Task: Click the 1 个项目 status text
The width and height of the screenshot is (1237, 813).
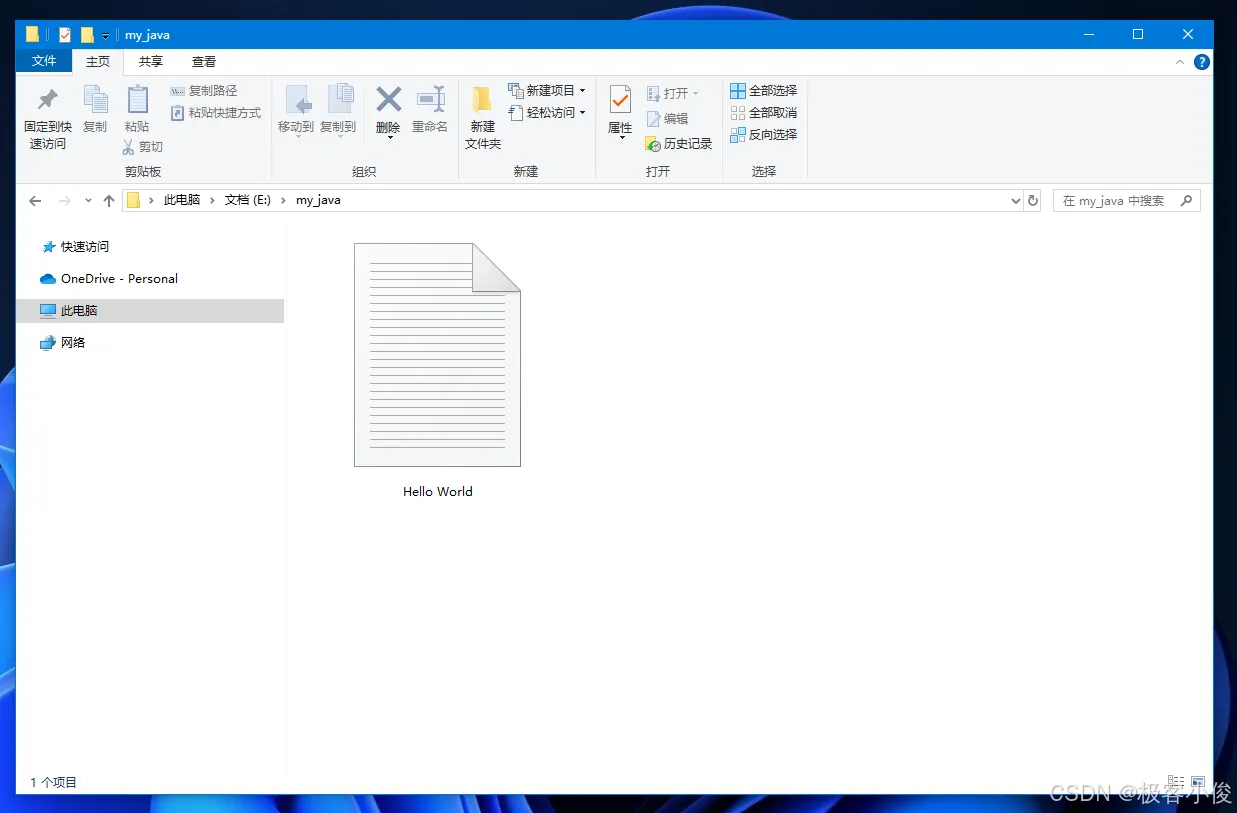Action: tap(54, 783)
